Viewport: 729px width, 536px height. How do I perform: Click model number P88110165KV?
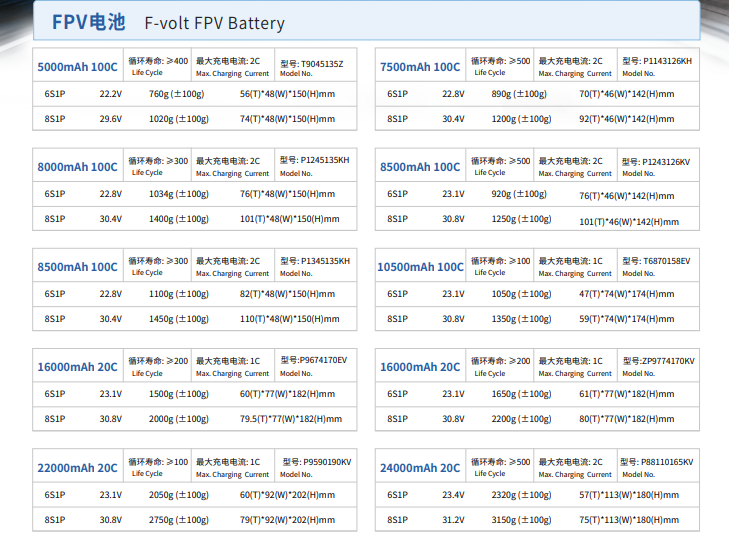point(667,462)
